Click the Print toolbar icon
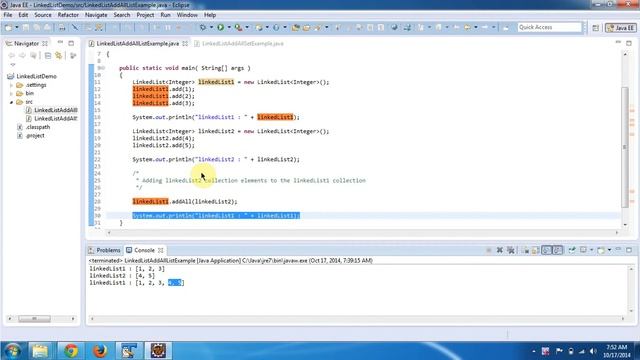Viewport: 640px width, 360px height. (x=62, y=27)
